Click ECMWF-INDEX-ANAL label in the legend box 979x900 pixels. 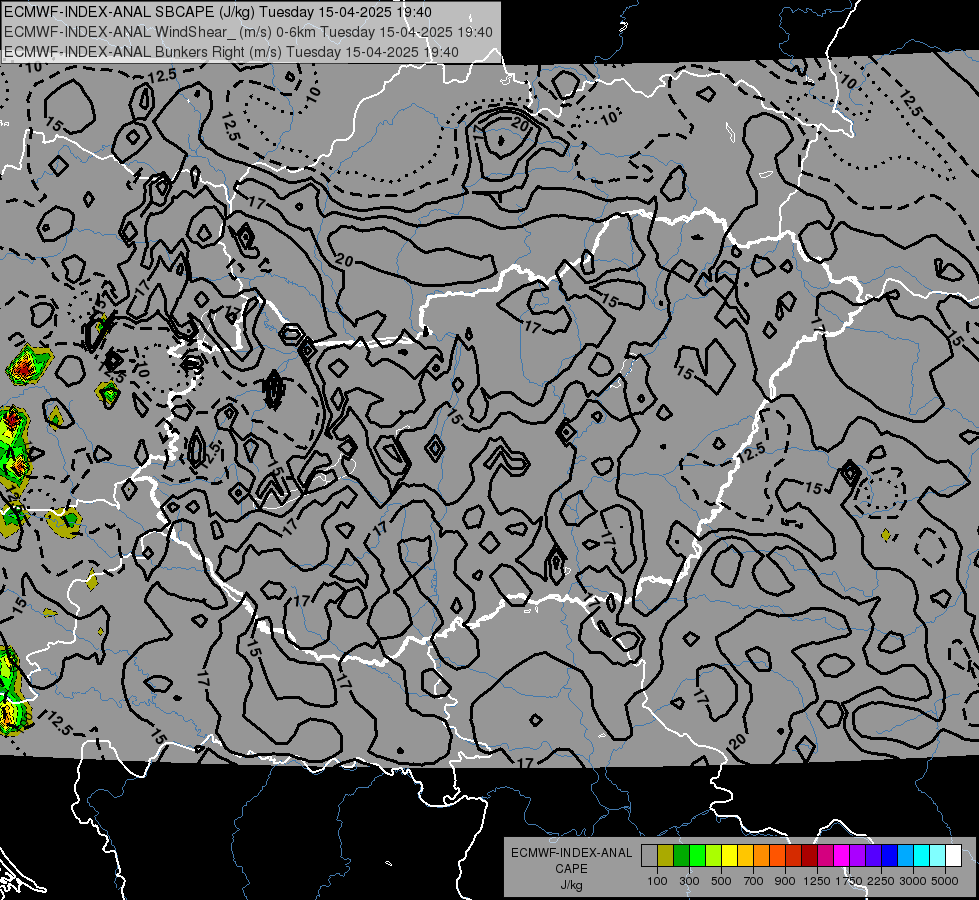pyautogui.click(x=571, y=853)
